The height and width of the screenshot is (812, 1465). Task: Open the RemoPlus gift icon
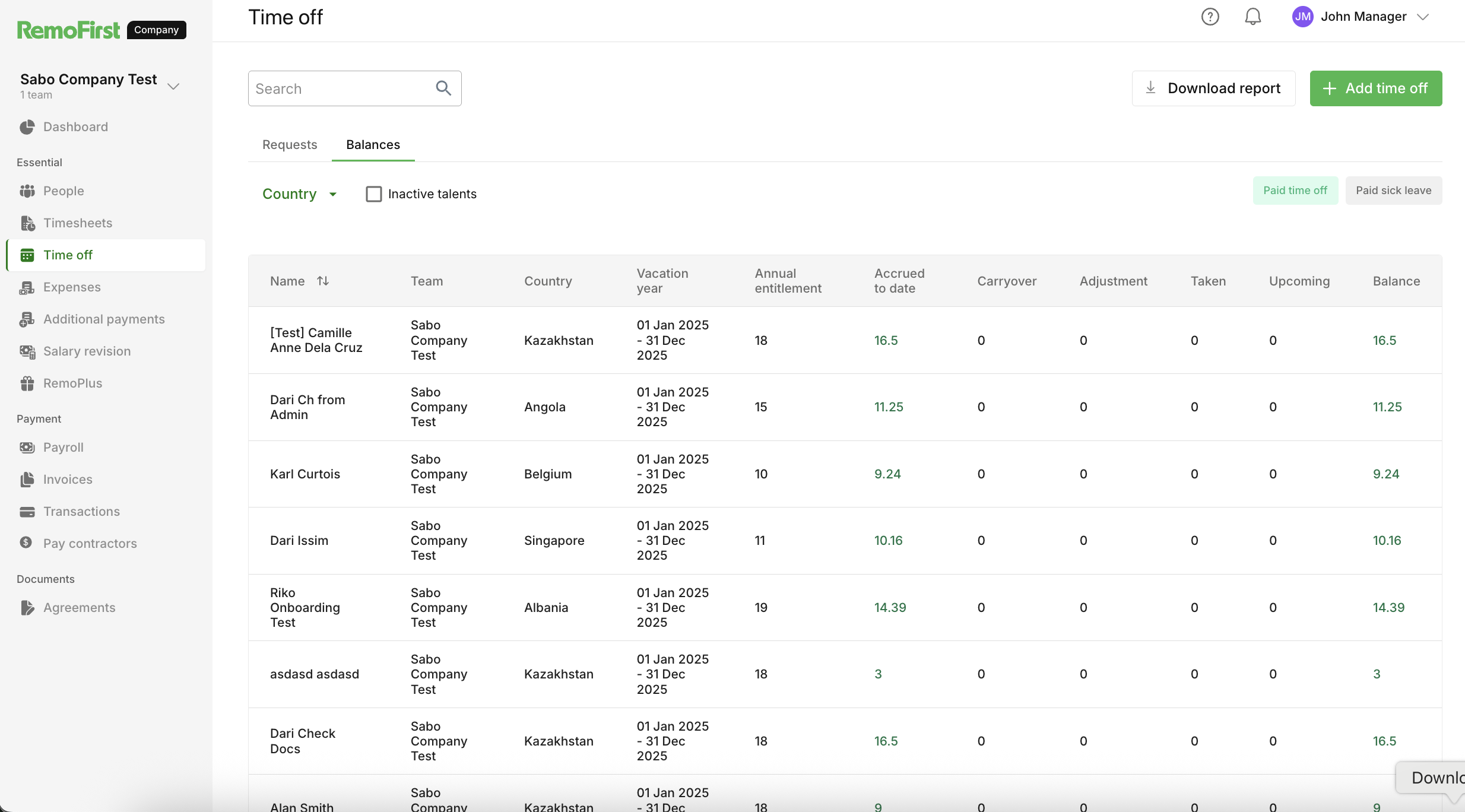coord(27,383)
